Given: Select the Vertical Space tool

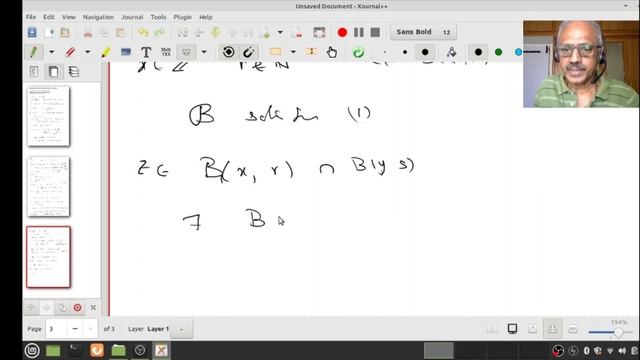Looking at the screenshot, I should coord(311,52).
